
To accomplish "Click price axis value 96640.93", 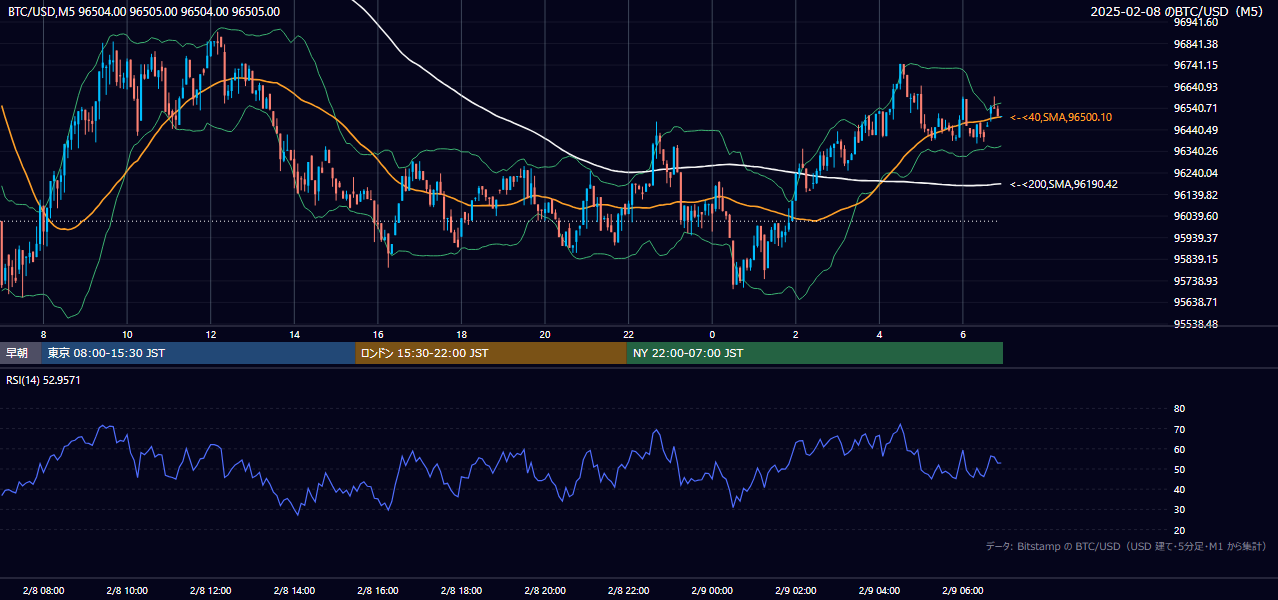I will pyautogui.click(x=1196, y=87).
